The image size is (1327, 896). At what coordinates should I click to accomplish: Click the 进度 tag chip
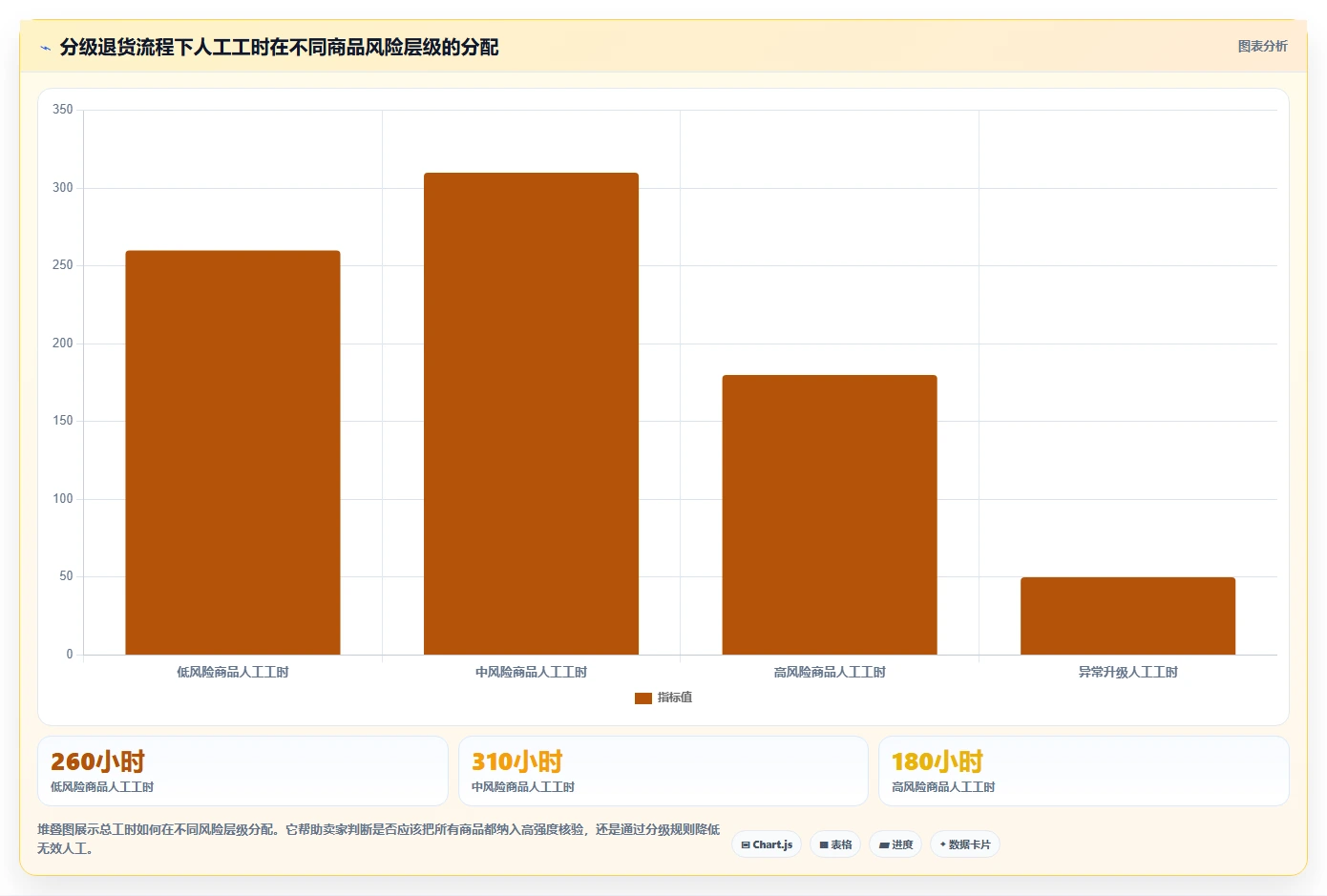pos(895,844)
